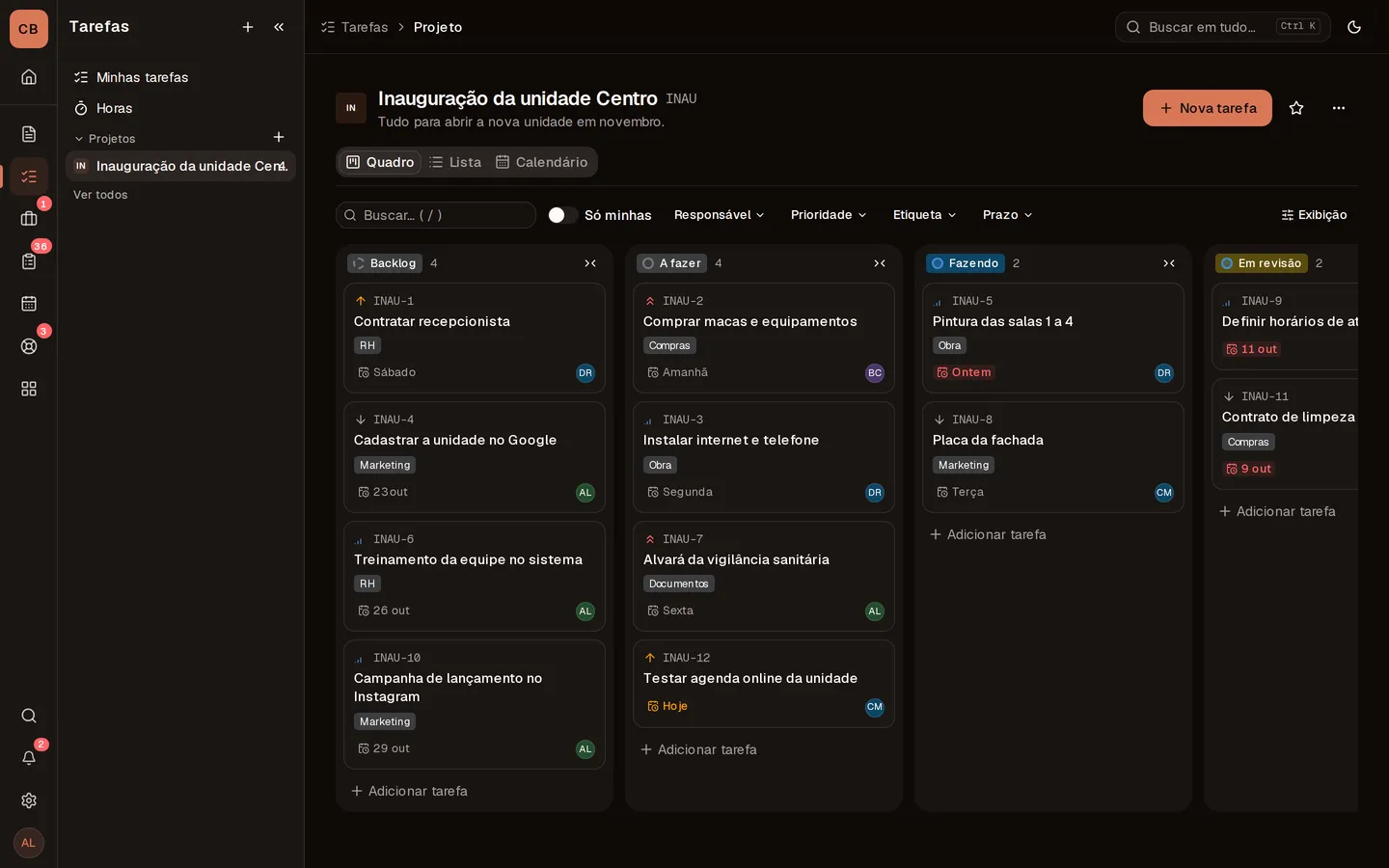Open the search icon in the left rail

pyautogui.click(x=29, y=716)
